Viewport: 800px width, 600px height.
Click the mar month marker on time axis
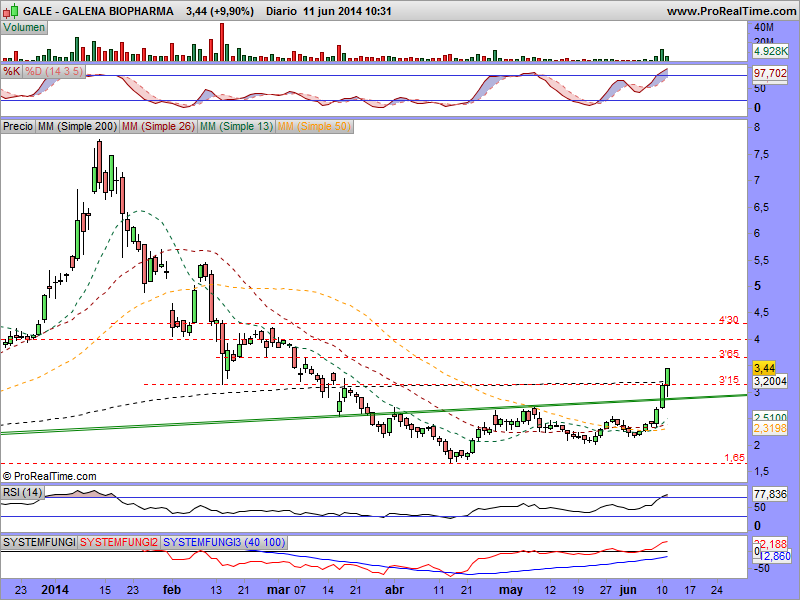[x=278, y=590]
